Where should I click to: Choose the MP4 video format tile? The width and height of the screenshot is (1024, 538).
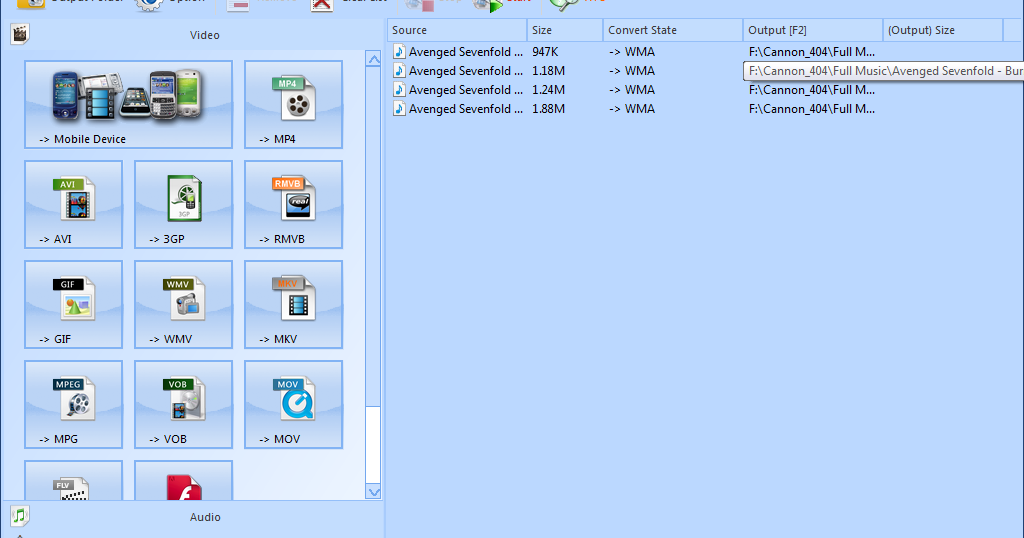[x=293, y=104]
